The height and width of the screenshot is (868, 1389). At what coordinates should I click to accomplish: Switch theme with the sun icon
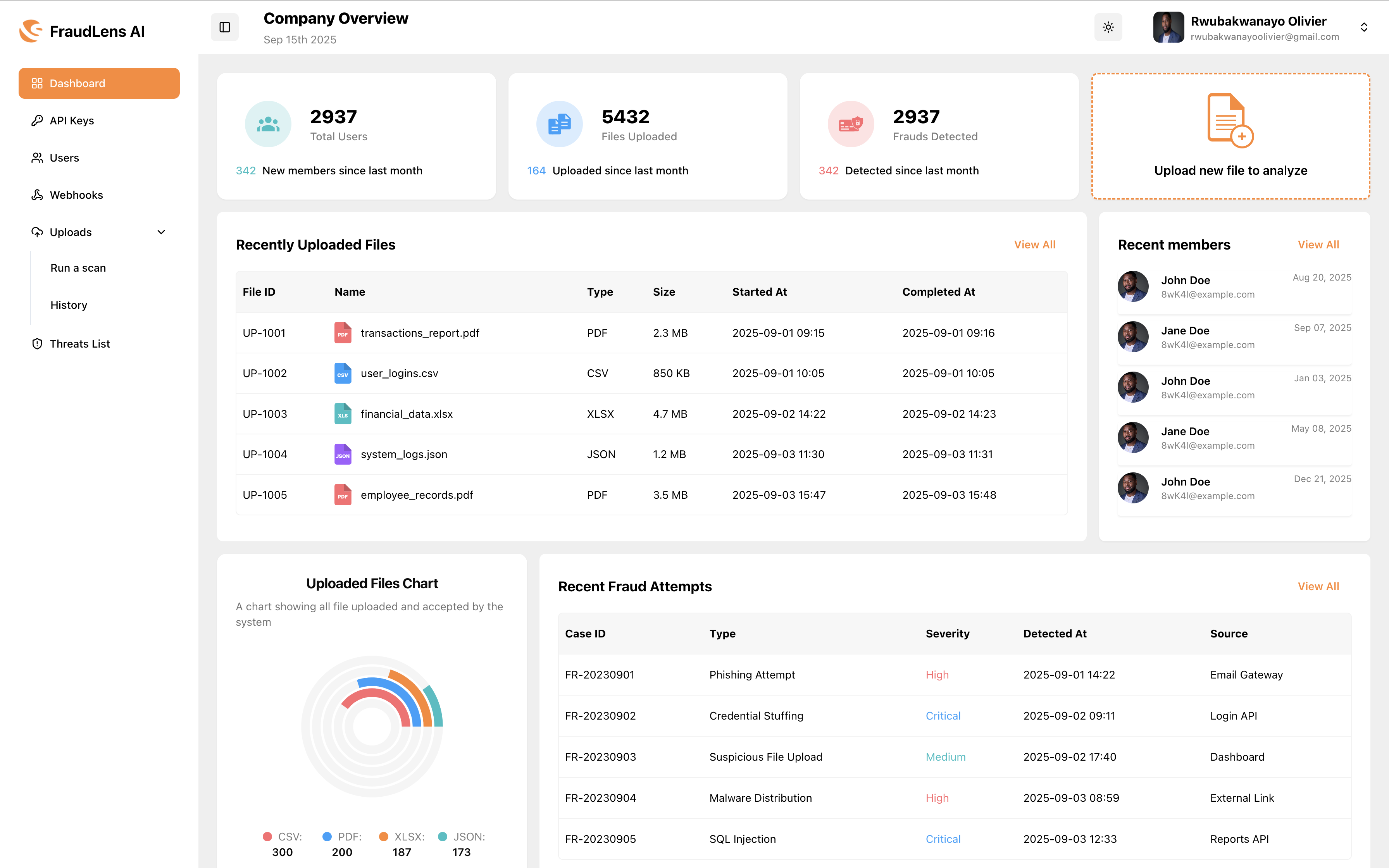(1108, 27)
